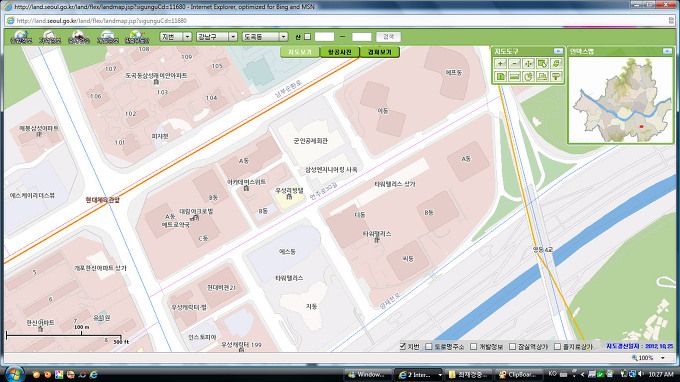Switch to the 항공사진 aerial photo tab
Viewport: 680px width, 382px height.
pos(340,52)
